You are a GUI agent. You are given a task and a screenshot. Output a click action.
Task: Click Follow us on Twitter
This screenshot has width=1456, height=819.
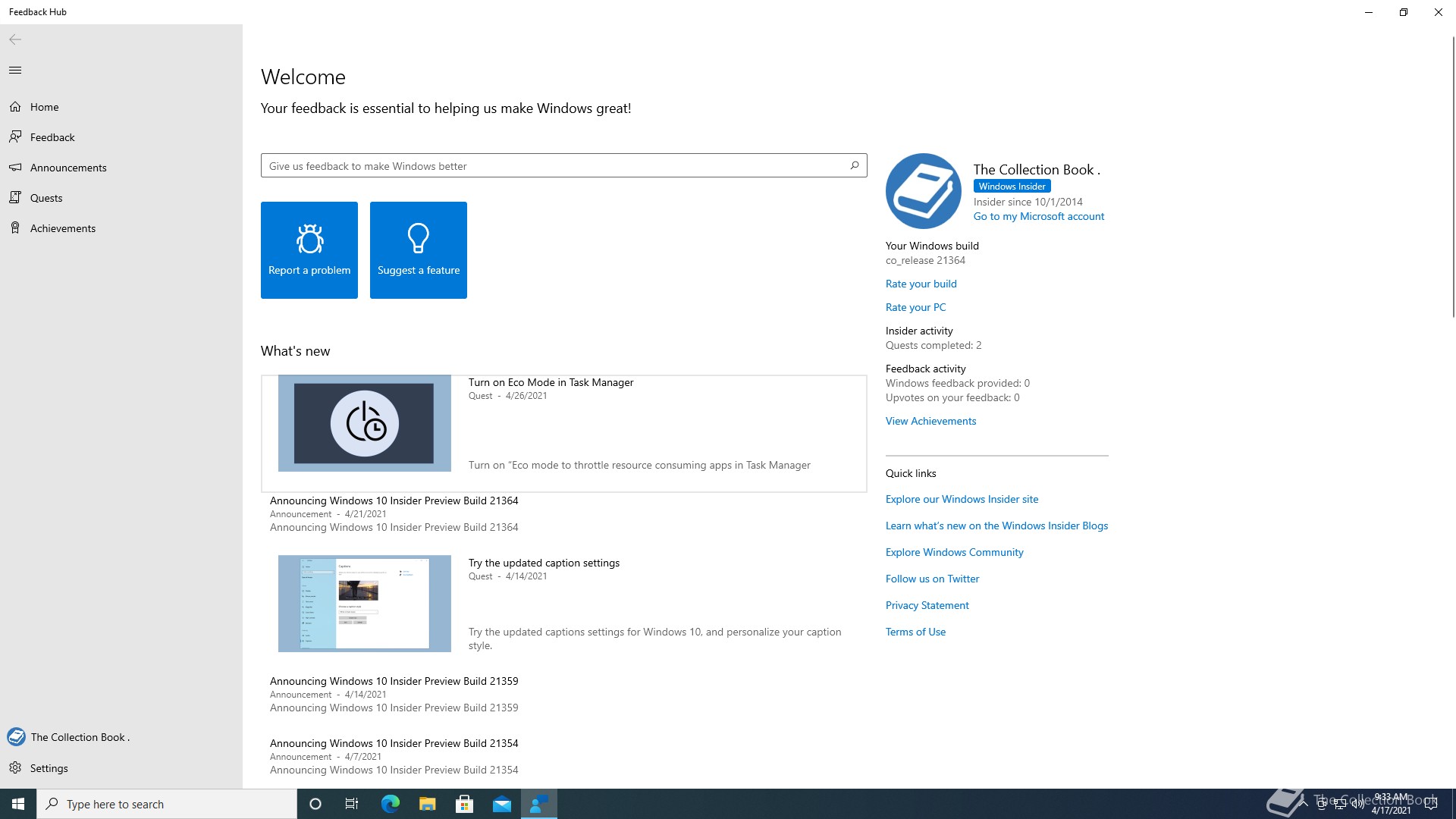[933, 579]
